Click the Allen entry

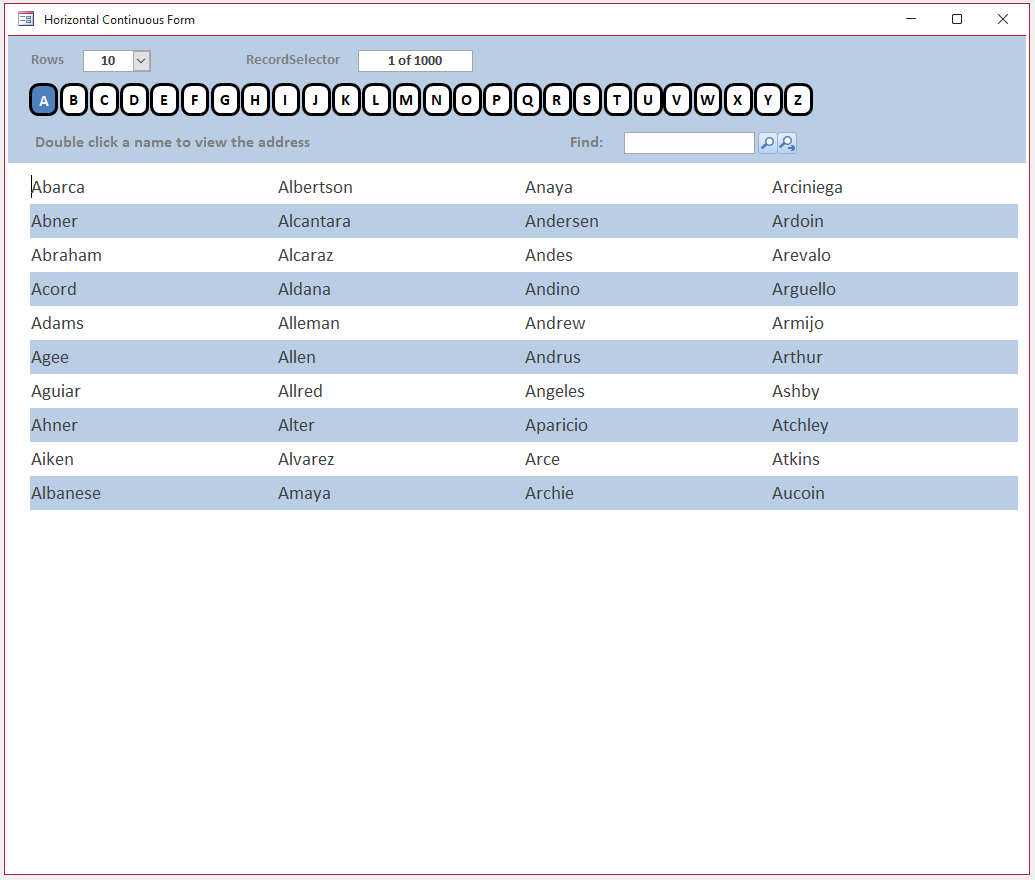[x=297, y=357]
